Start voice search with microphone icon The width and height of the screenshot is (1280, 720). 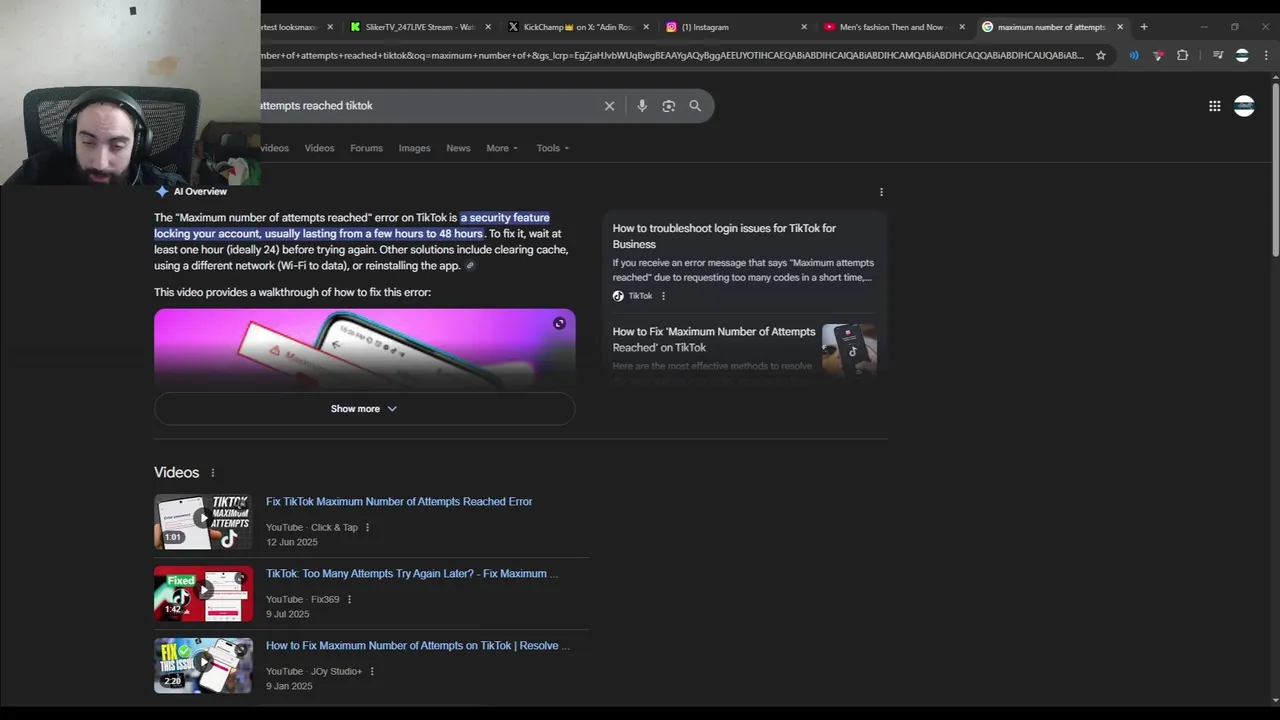[x=642, y=106]
